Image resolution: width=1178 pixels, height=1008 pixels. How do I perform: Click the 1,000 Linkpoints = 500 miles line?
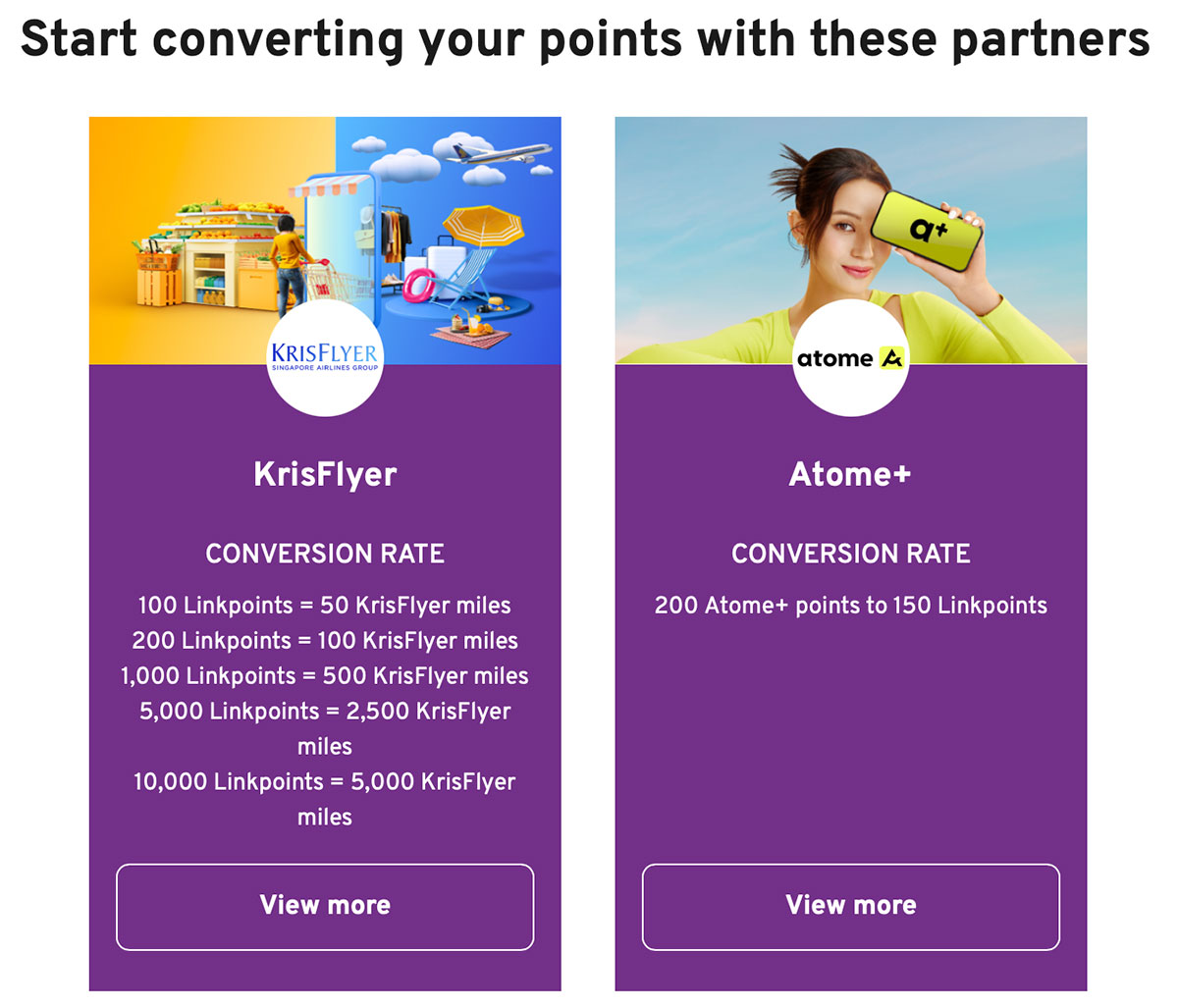(325, 676)
